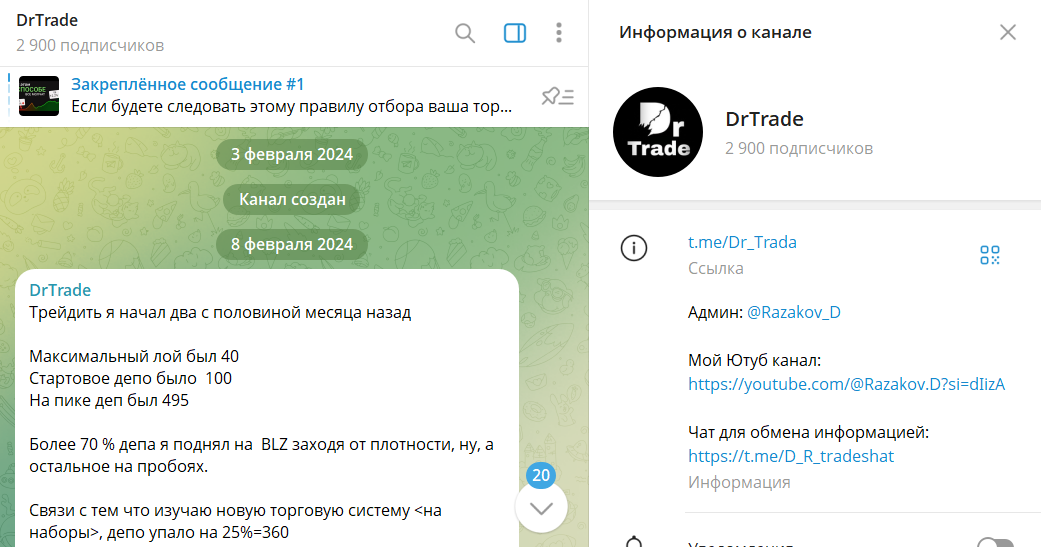Image resolution: width=1041 pixels, height=547 pixels.
Task: Click the pinned message thumbnail image
Action: (x=39, y=96)
